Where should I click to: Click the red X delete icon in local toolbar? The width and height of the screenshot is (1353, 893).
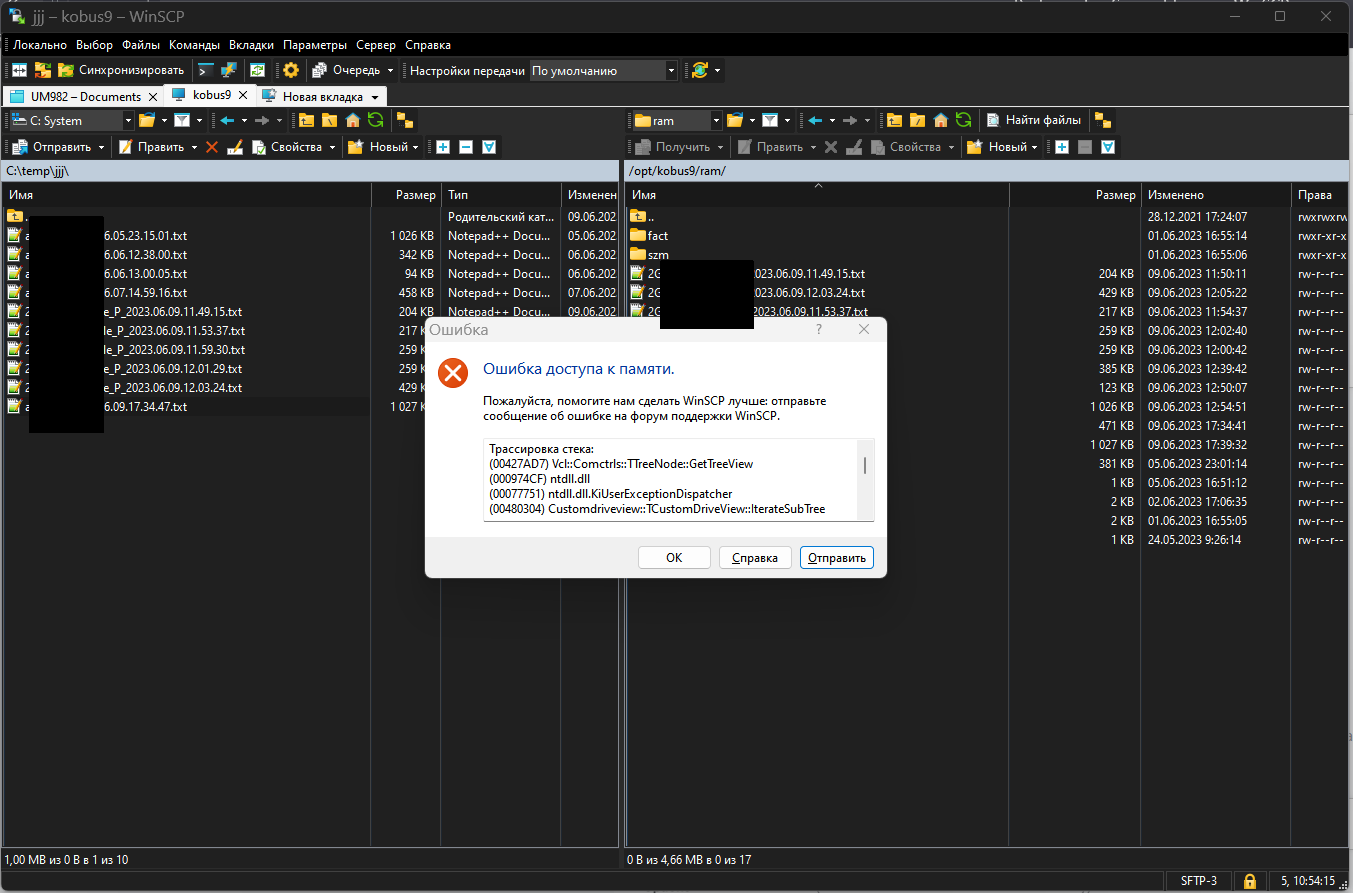pyautogui.click(x=212, y=147)
